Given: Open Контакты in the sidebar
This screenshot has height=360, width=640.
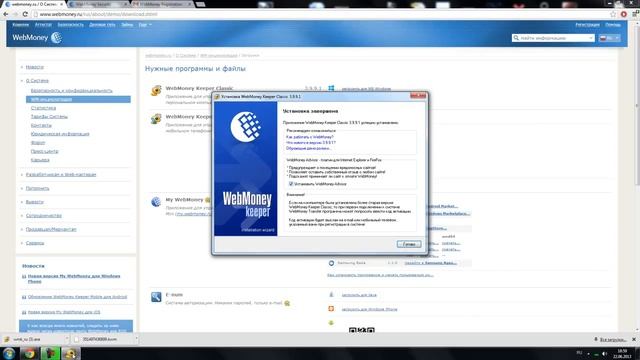Looking at the screenshot, I should (41, 125).
